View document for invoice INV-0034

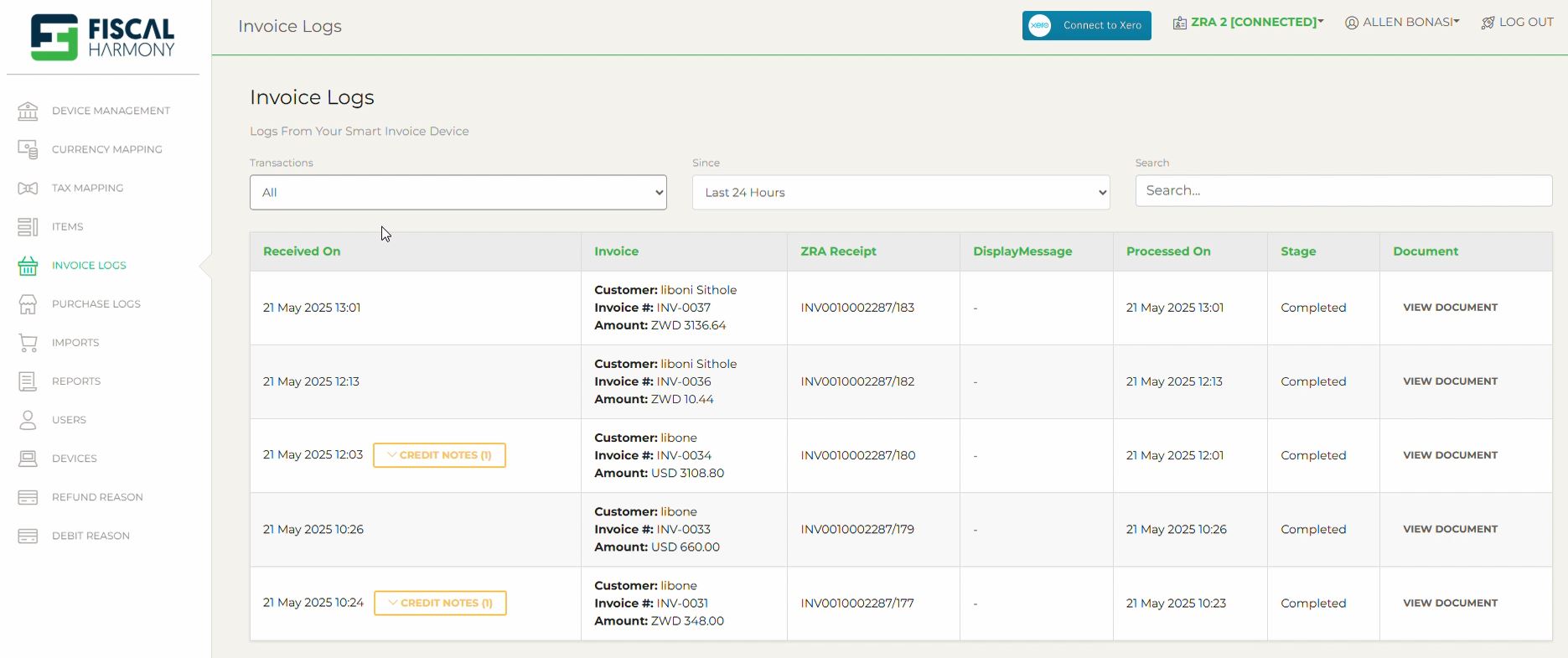coord(1450,455)
